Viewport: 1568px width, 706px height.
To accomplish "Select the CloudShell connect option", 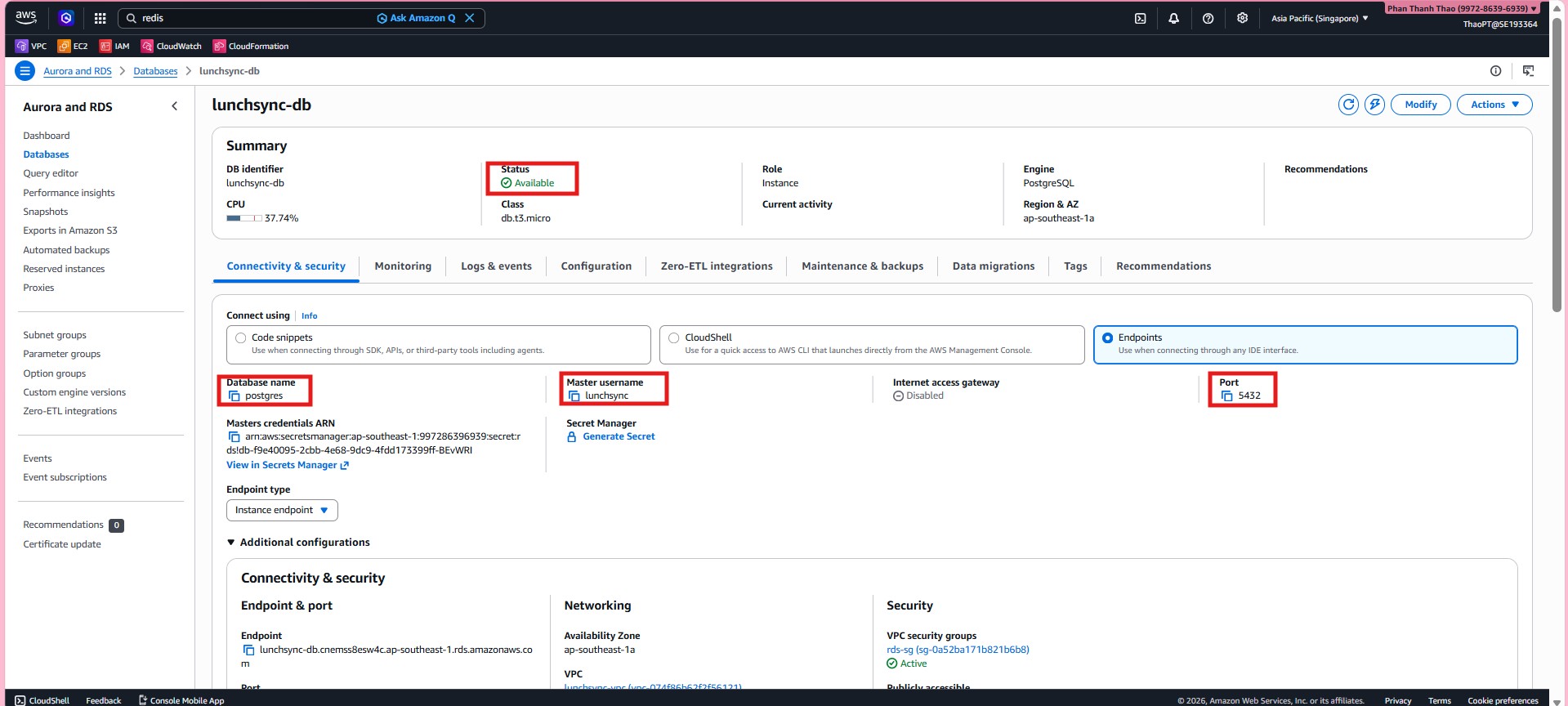I will tap(674, 338).
